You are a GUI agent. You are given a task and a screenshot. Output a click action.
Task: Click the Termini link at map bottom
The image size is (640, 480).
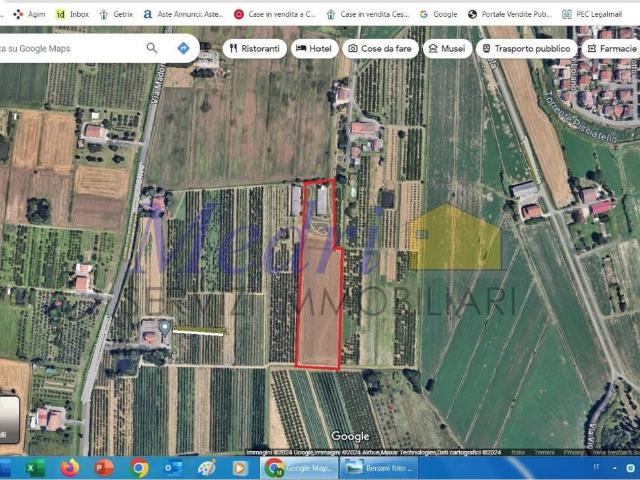544,452
